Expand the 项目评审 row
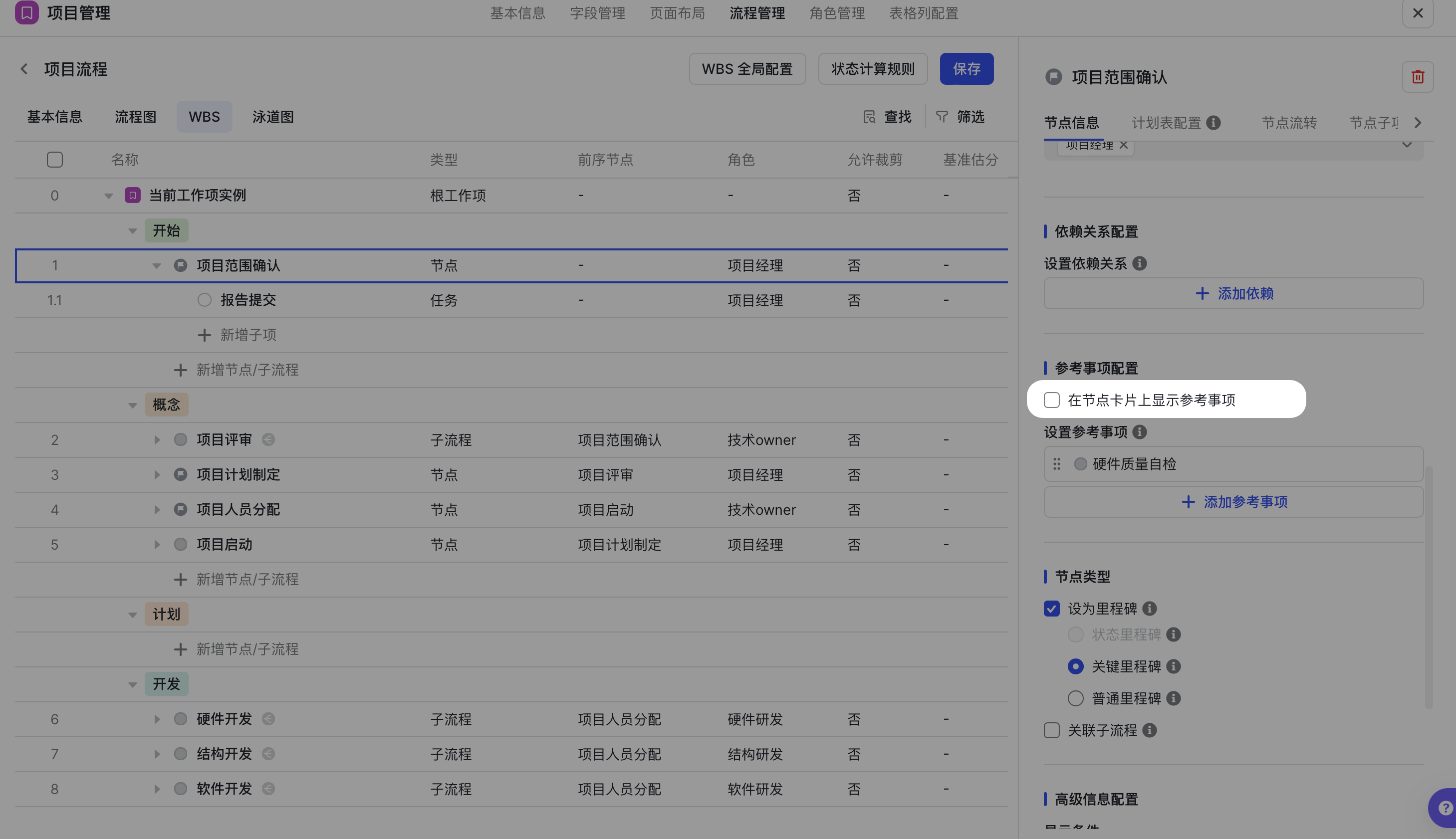The height and width of the screenshot is (839, 1456). pos(157,439)
